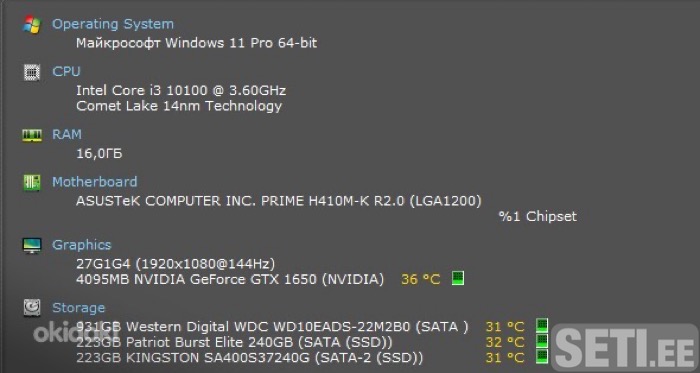Open the CPU section link
Screen dimensions: 700x373
pos(67,71)
